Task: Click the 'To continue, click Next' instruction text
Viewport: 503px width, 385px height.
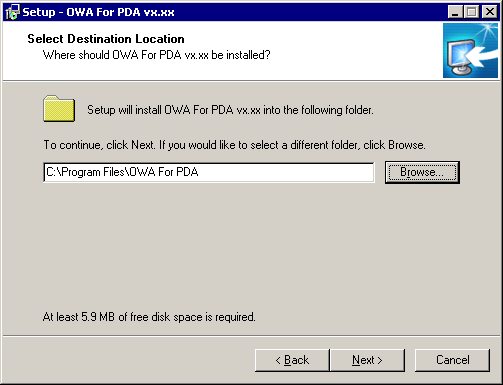Action: (x=235, y=145)
